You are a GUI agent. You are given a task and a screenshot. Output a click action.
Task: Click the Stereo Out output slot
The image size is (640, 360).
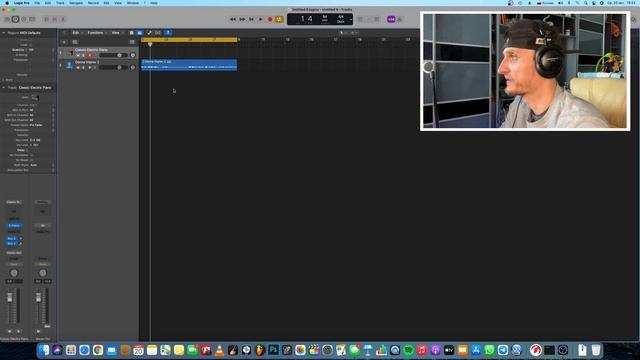point(14,253)
